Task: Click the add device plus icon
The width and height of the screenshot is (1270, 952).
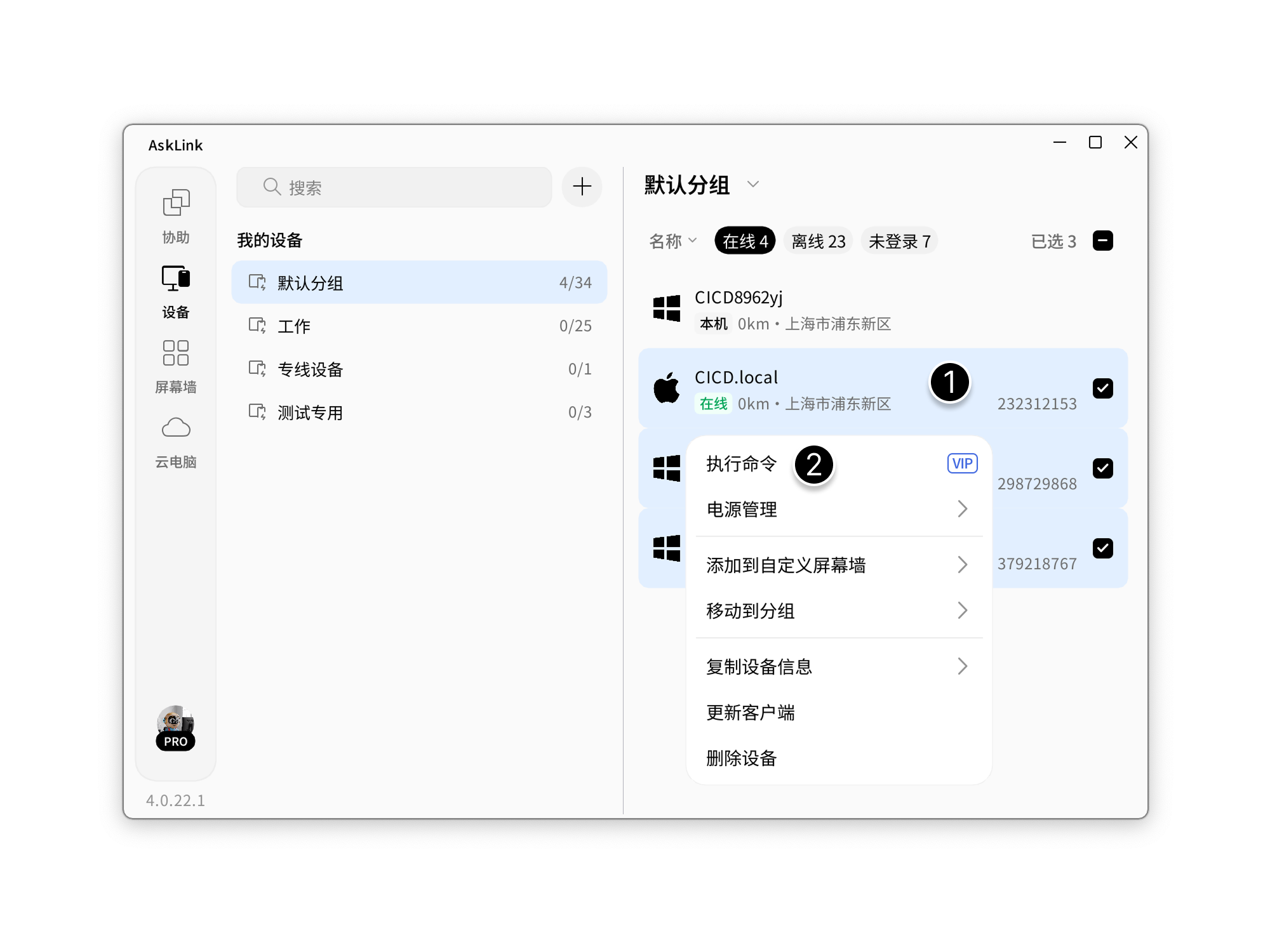Action: tap(581, 187)
